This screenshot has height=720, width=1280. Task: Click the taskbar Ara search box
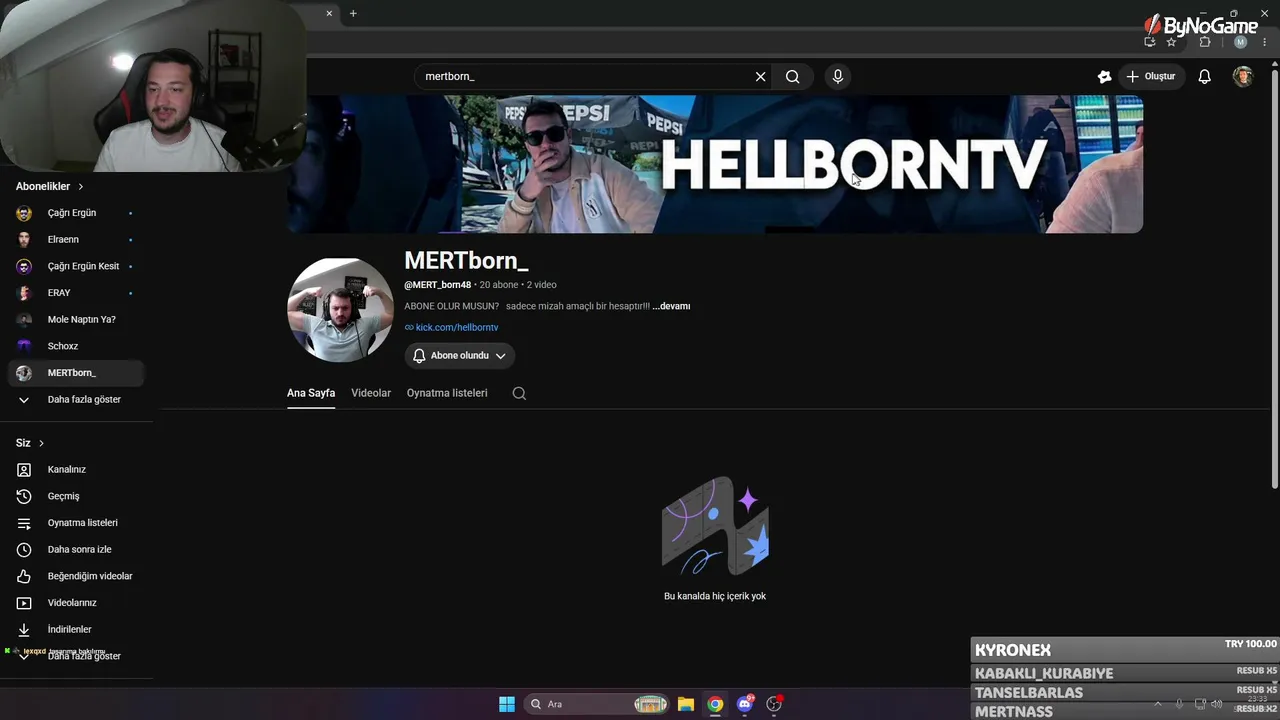pos(598,704)
